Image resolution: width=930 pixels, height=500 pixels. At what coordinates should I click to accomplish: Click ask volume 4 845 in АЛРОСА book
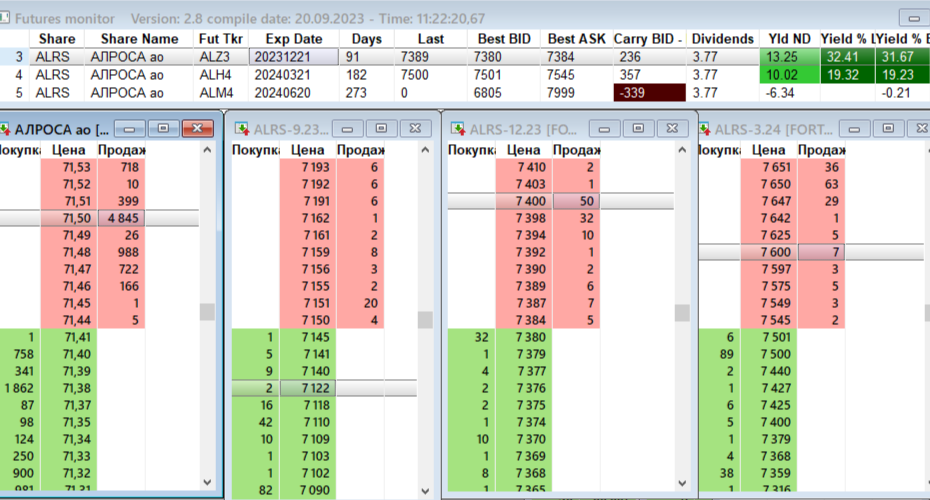tap(122, 218)
